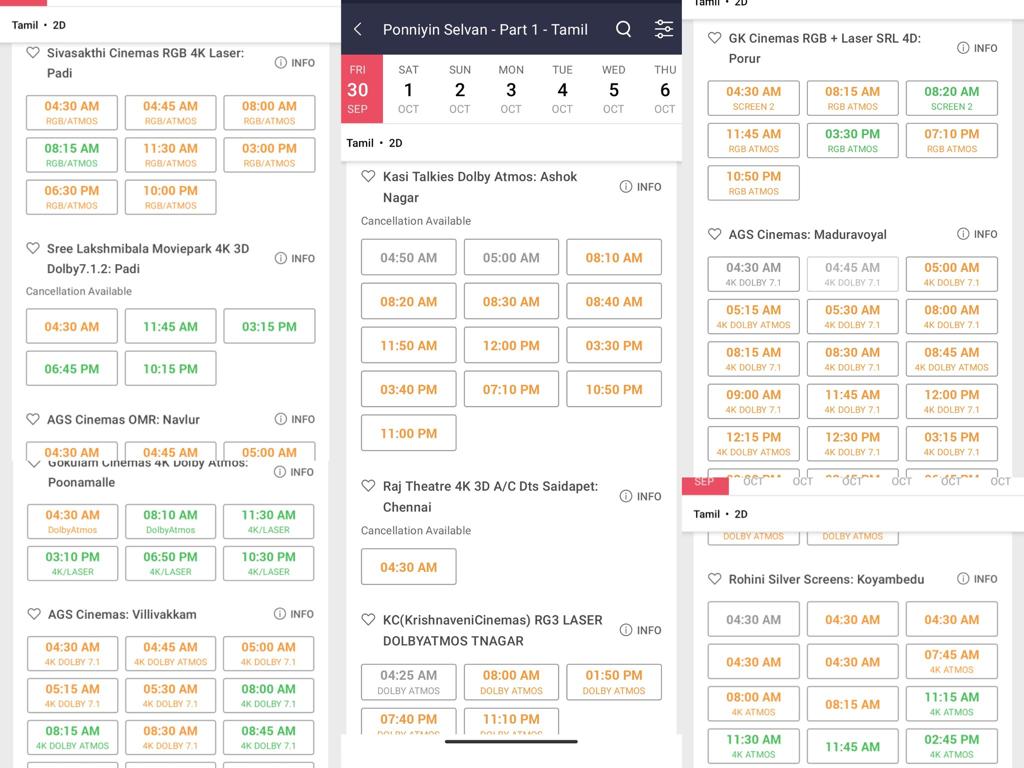Open INFO for Sree Lakshmibala Moviepark
The image size is (1024, 768).
tap(295, 258)
